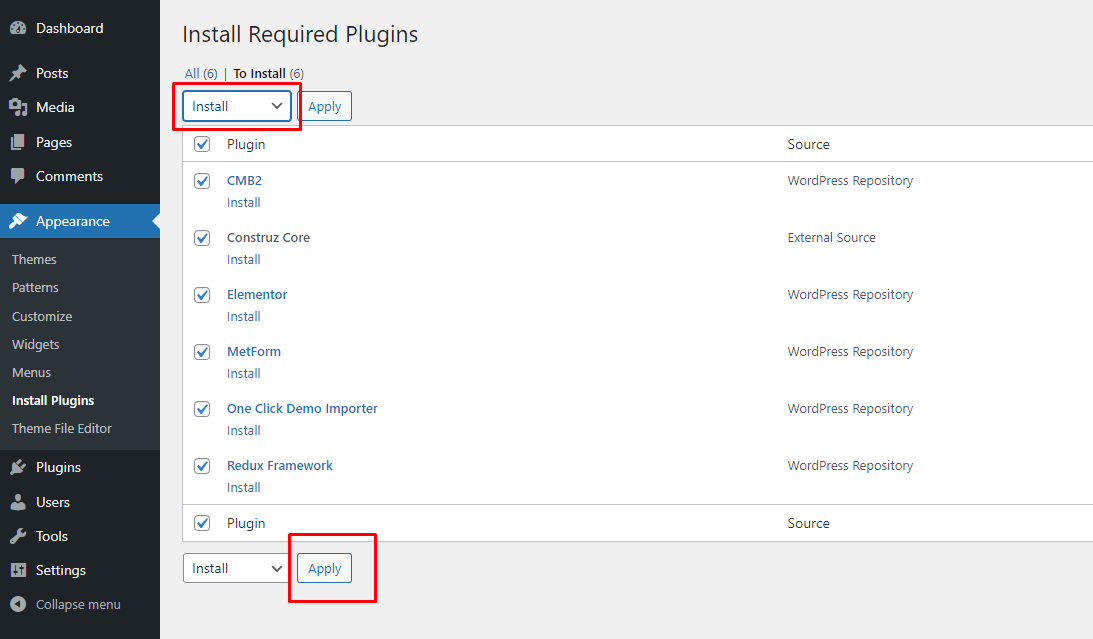
Task: Click the Plugins plug icon
Action: pos(18,467)
